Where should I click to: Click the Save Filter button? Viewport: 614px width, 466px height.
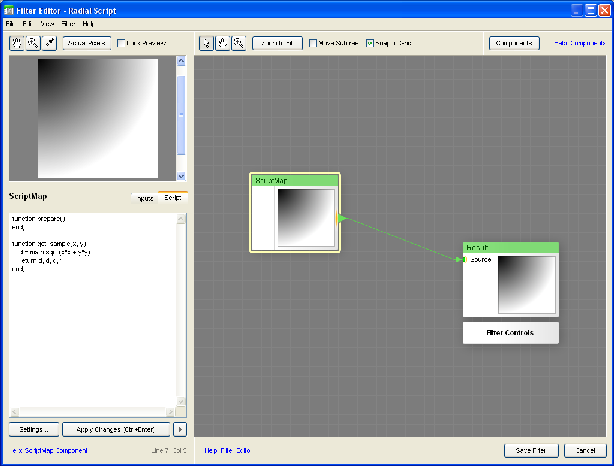(531, 451)
